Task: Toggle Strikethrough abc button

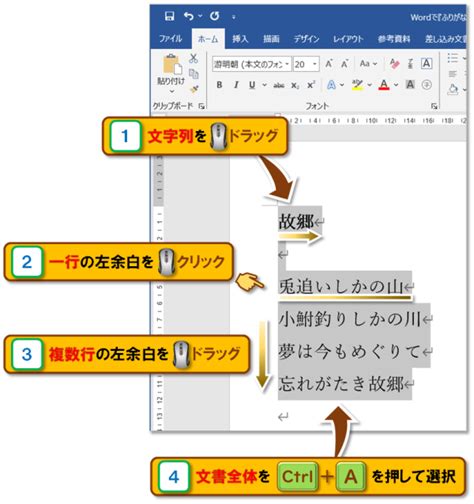Action: click(279, 85)
